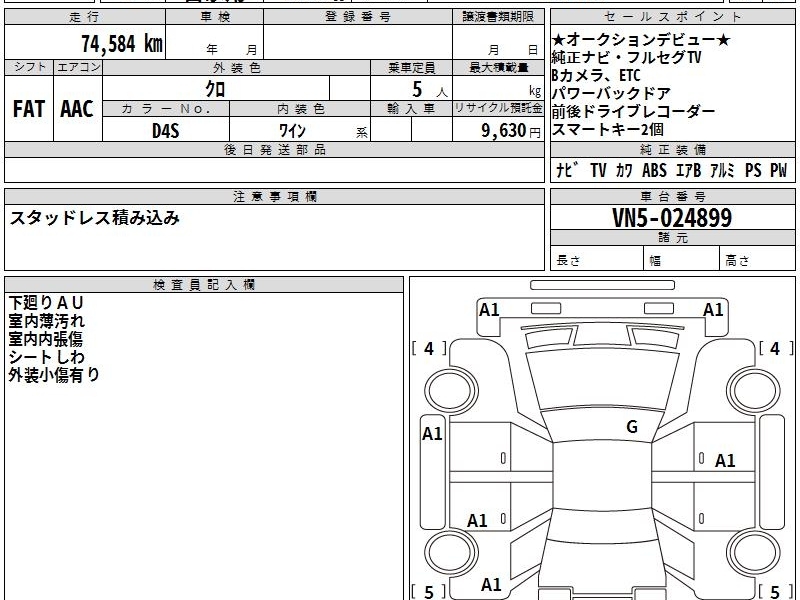Select the AAC air conditioner value
Image resolution: width=800 pixels, height=600 pixels.
[77, 109]
